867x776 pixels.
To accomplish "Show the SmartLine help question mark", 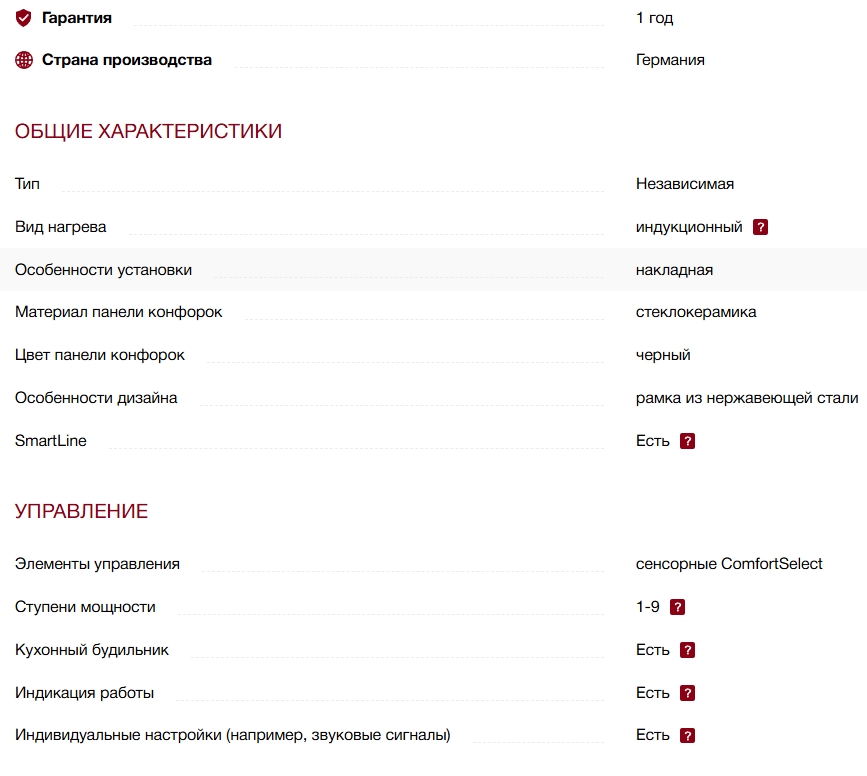I will point(687,441).
